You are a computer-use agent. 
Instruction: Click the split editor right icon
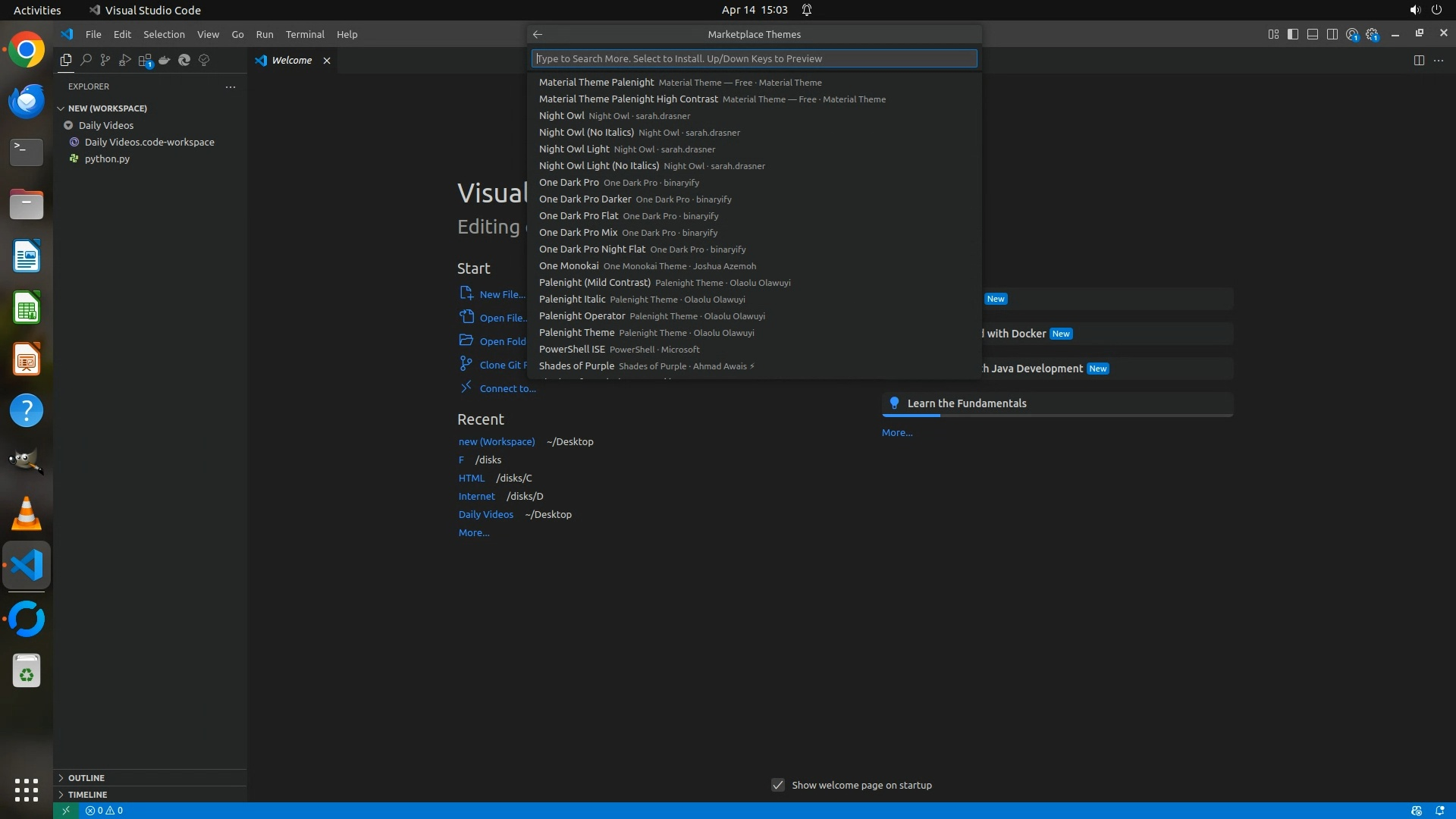click(x=1419, y=60)
